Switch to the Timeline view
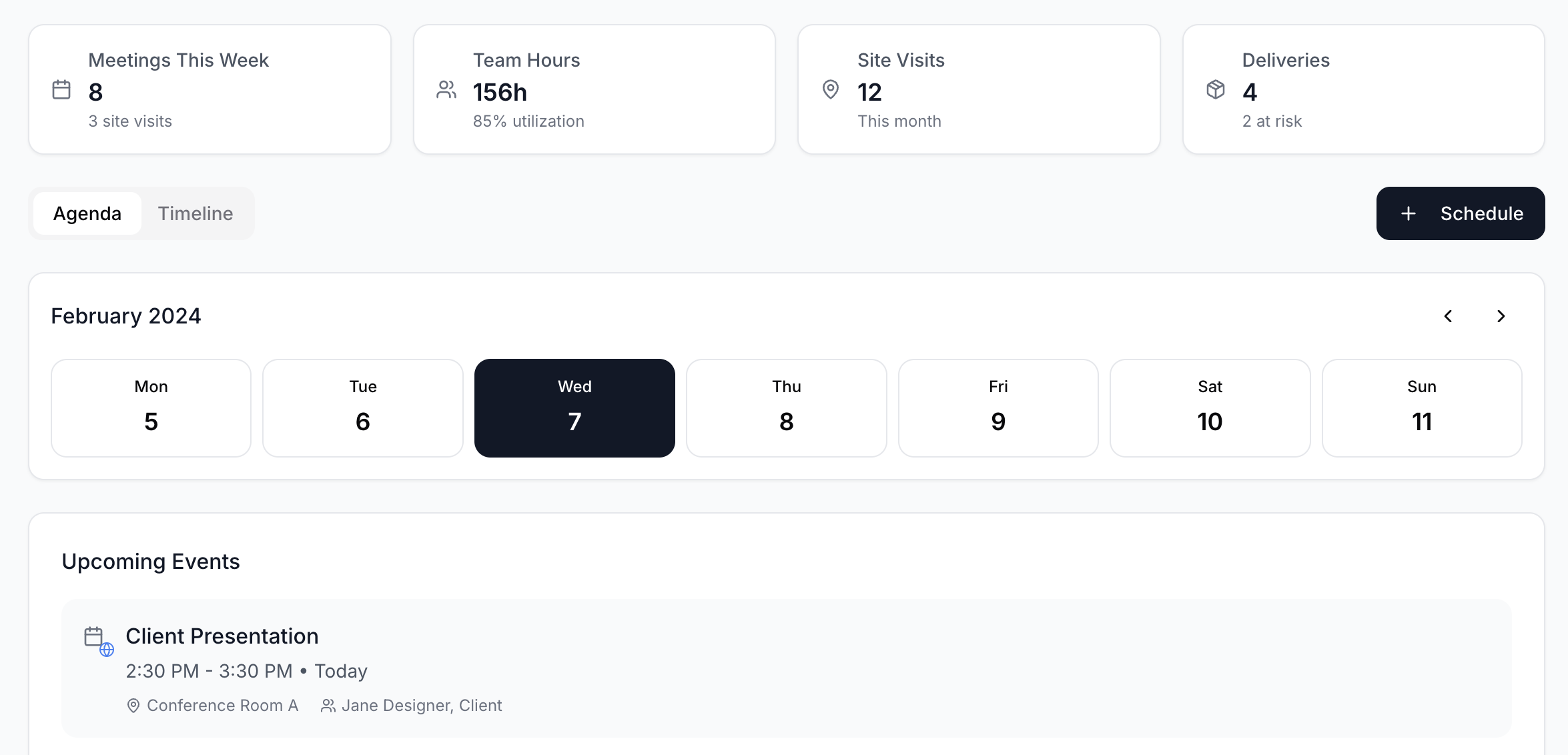Screen dimensions: 1568x755 (x=195, y=213)
